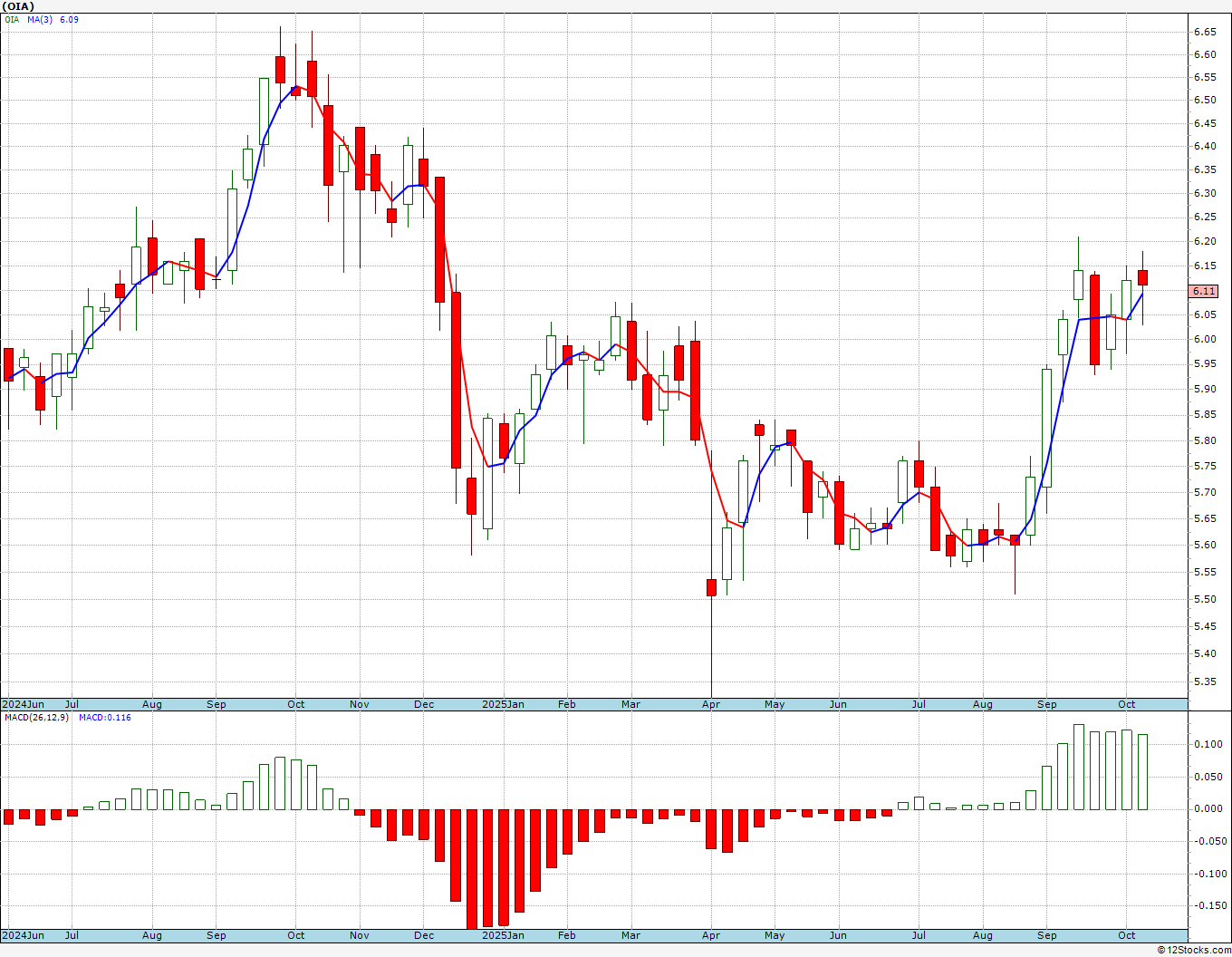Click the MACD(26,12,9) label
The width and height of the screenshot is (1232, 957).
coord(37,717)
